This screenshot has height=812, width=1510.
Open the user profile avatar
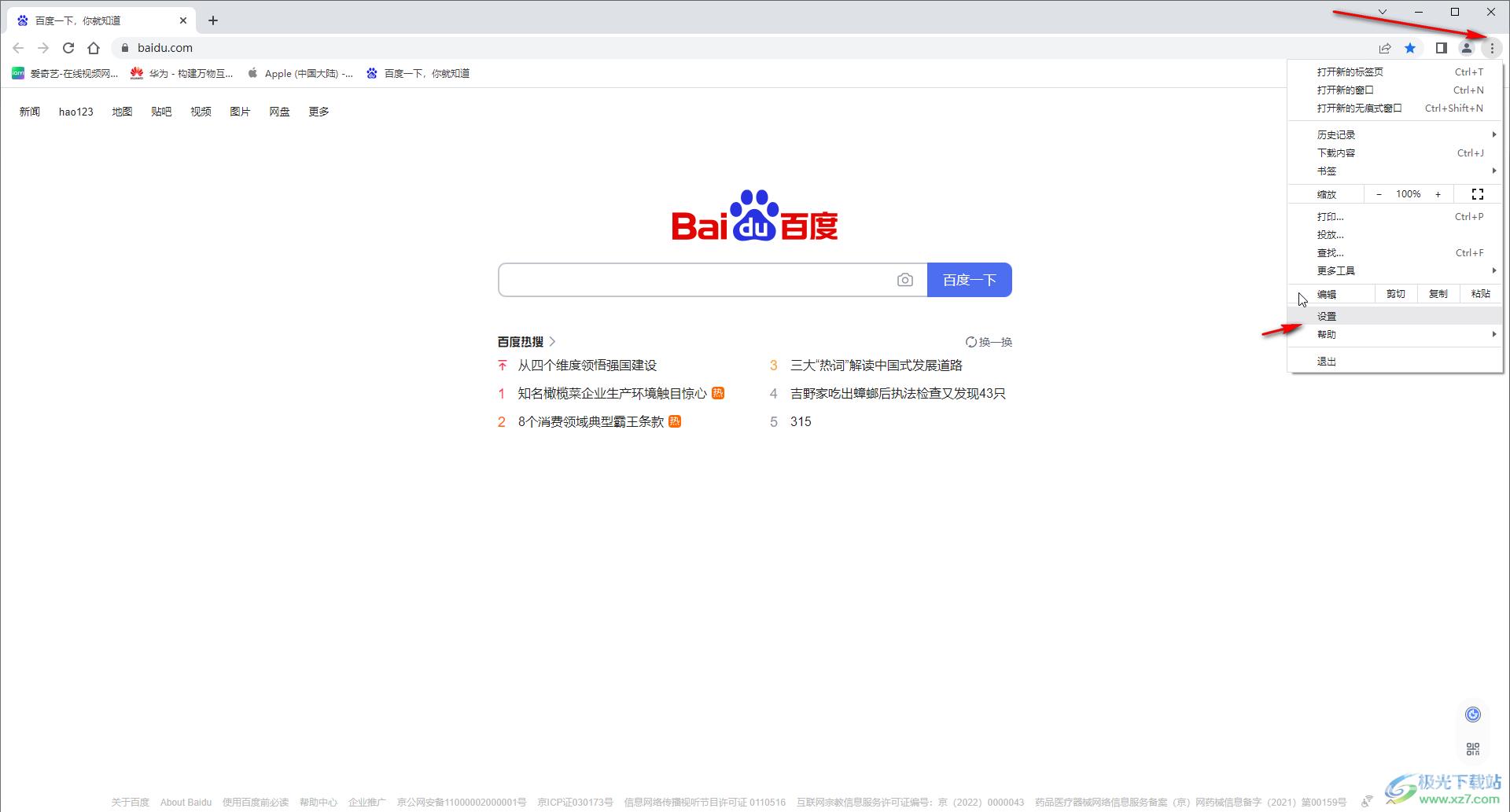click(x=1467, y=48)
